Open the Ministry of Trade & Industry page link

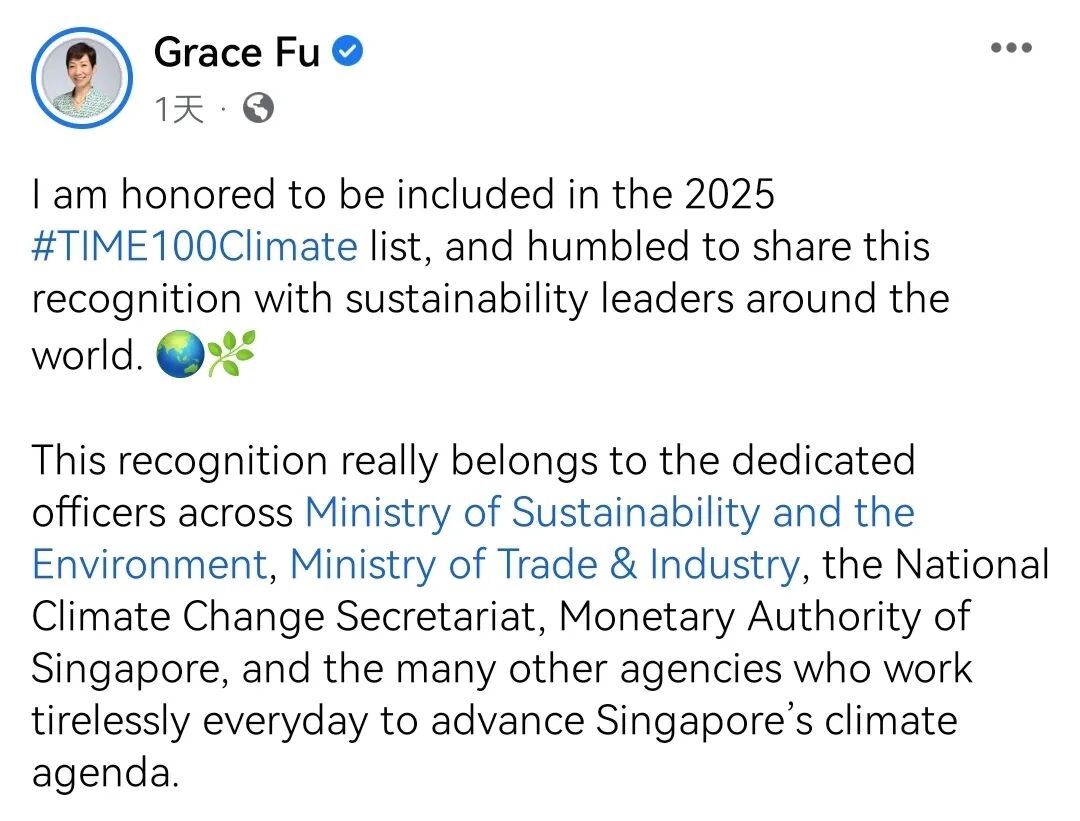pos(545,565)
